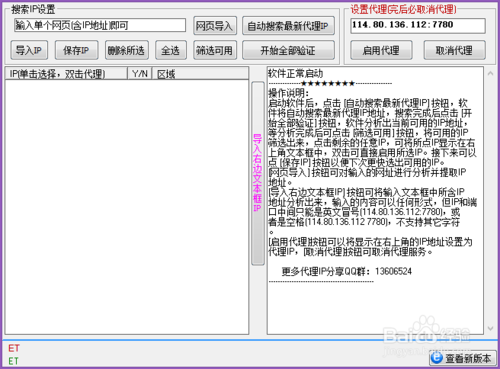Open 查看新版本 to check for updates

tap(463, 358)
